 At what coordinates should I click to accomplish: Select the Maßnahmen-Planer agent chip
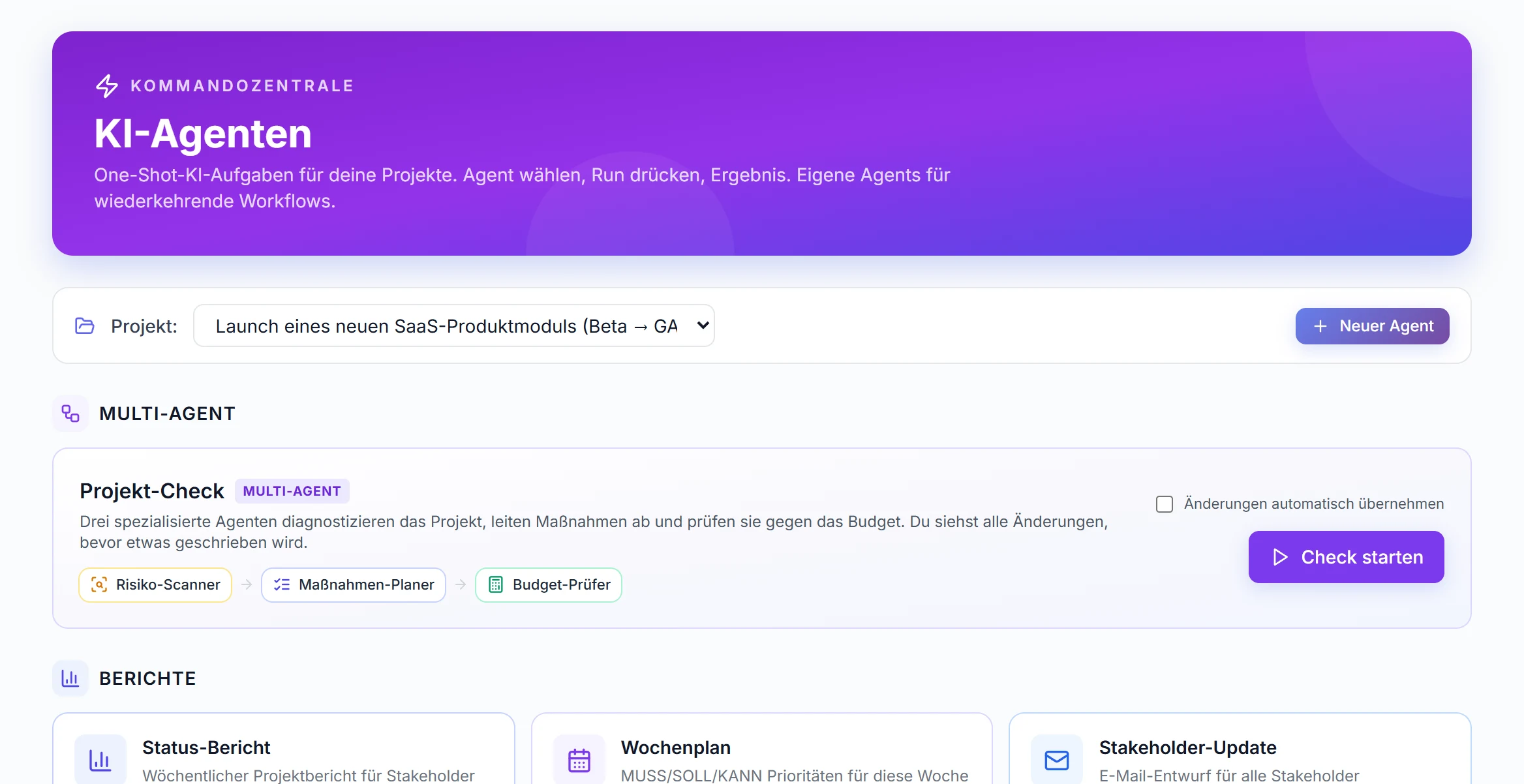tap(354, 584)
